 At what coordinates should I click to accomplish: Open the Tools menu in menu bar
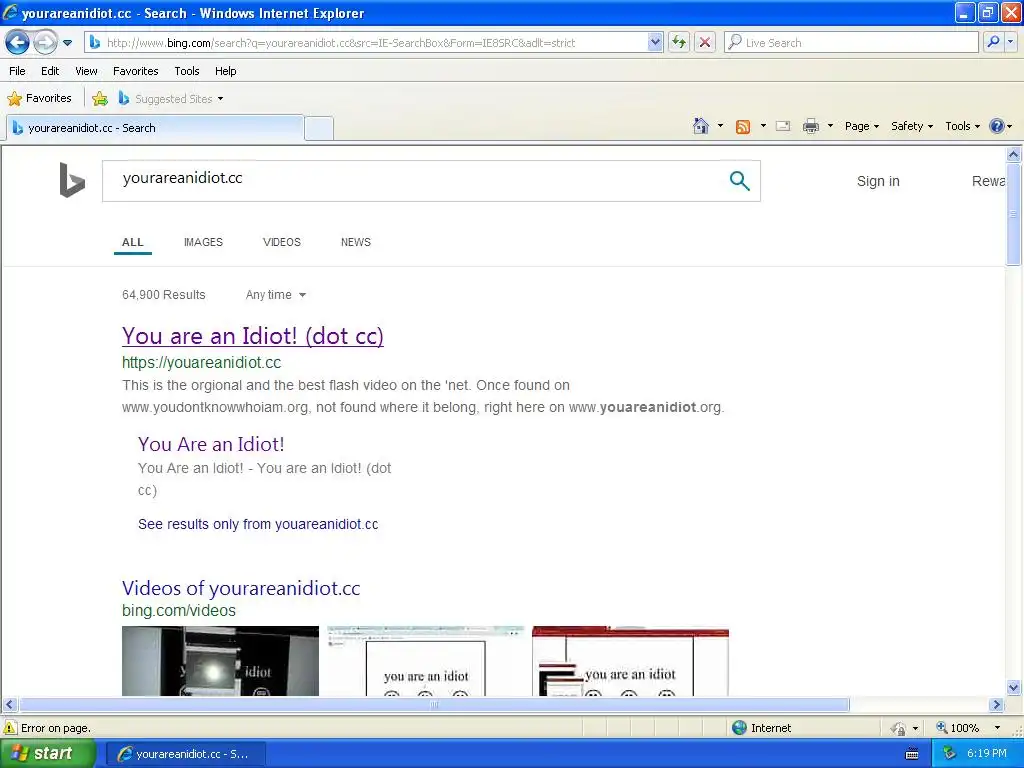[187, 71]
